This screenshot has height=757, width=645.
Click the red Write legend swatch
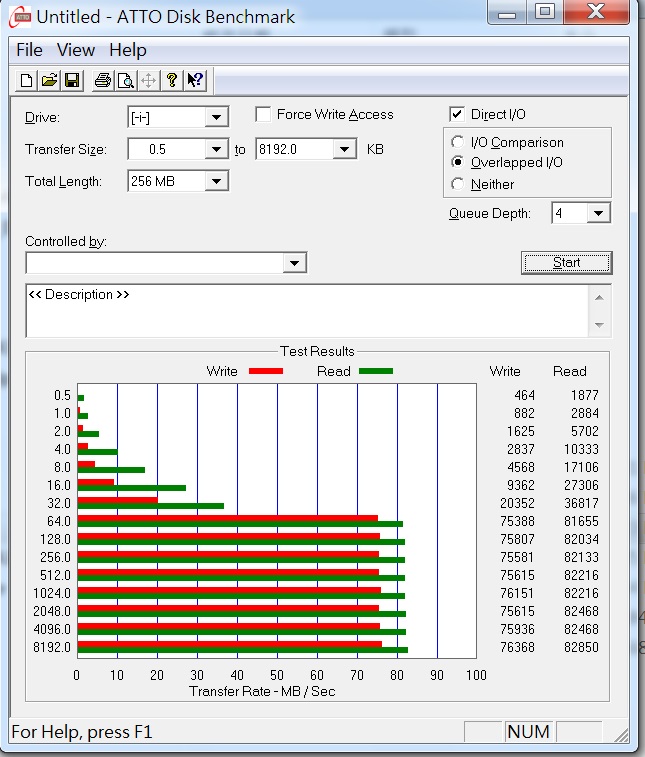coord(266,371)
